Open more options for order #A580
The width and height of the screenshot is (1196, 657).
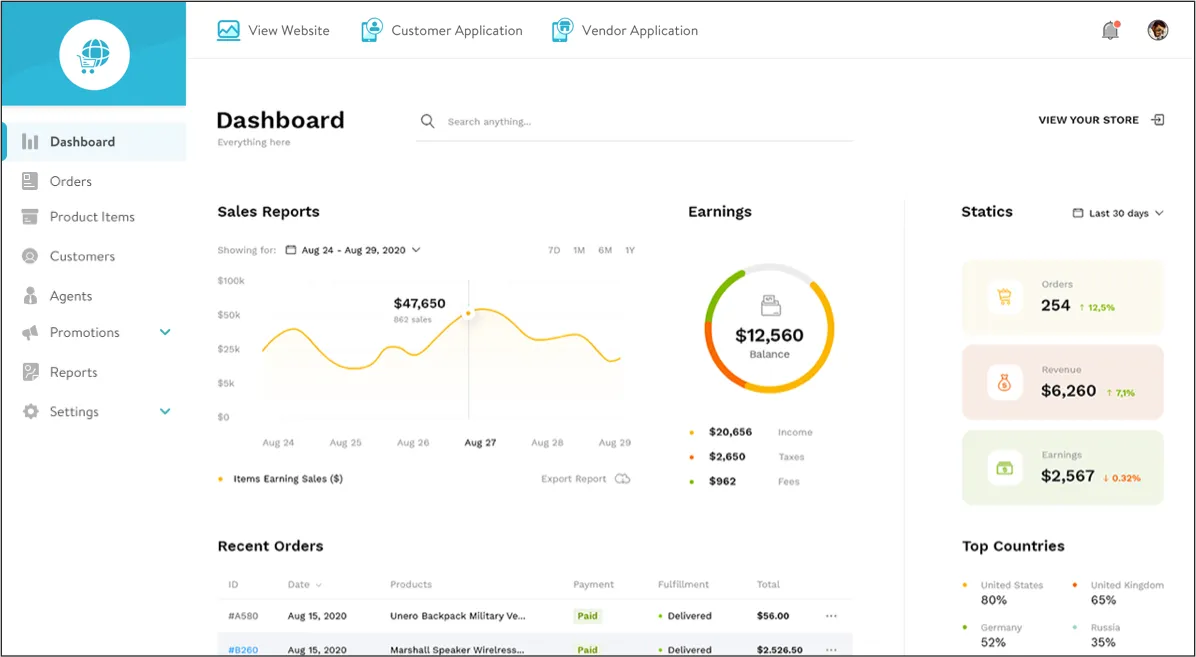click(831, 616)
